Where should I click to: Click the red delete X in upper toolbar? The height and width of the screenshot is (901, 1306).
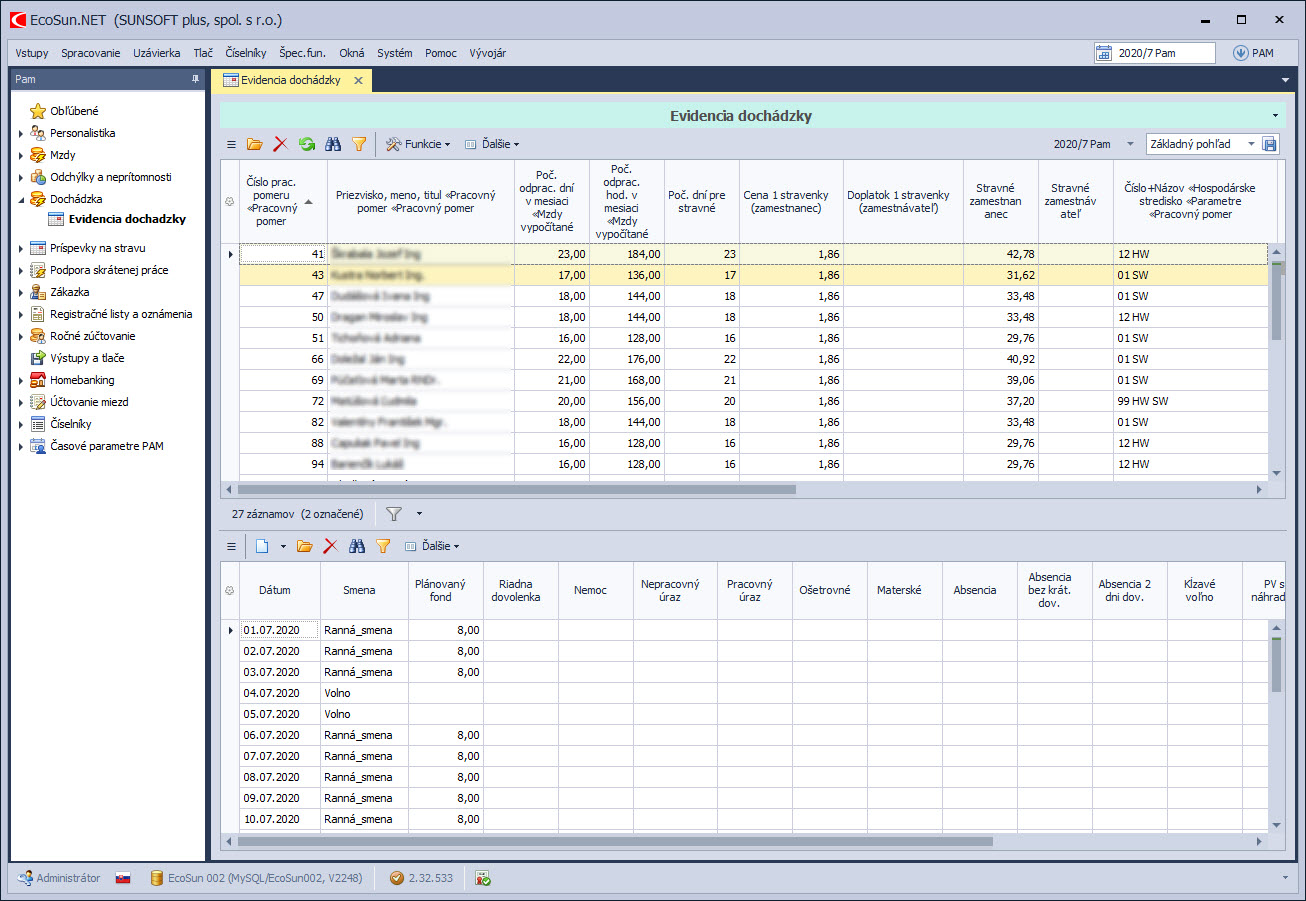280,144
